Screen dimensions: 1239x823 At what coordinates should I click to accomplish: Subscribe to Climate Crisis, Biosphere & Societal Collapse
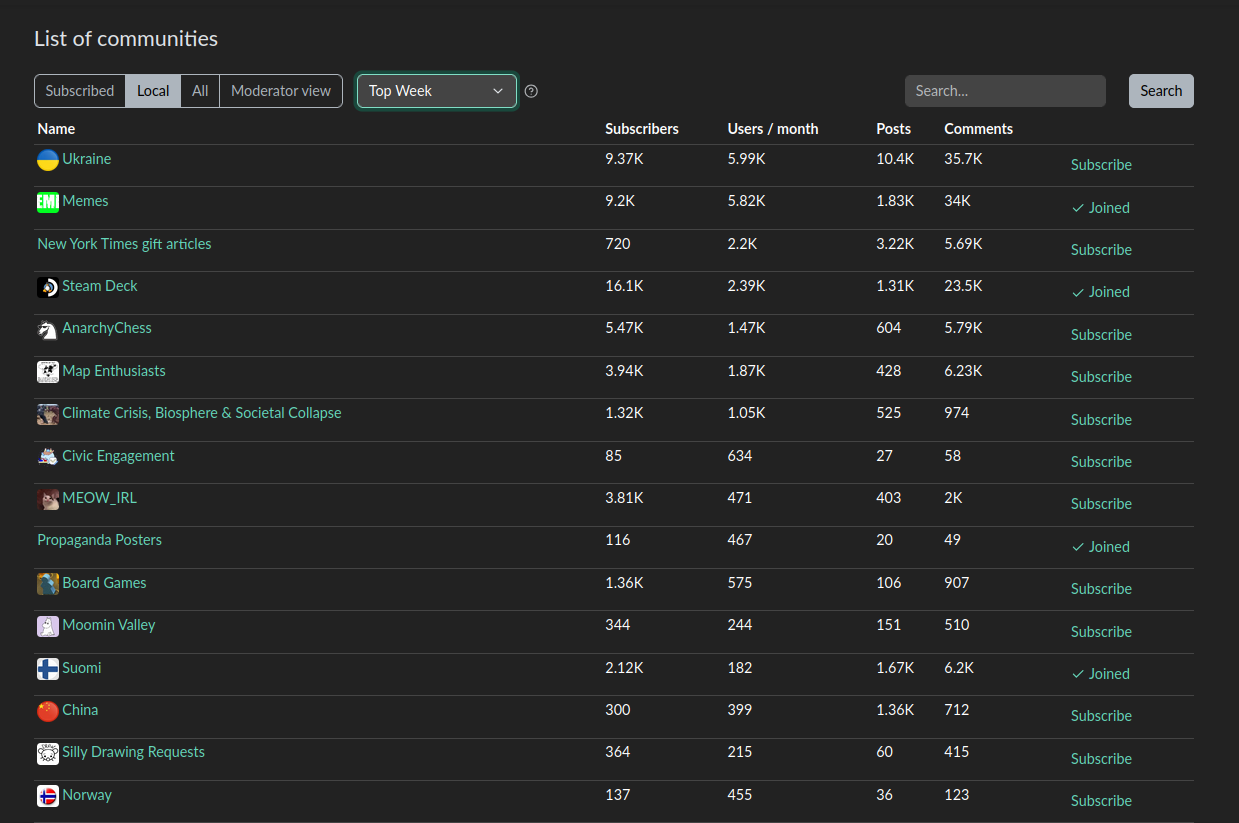(1101, 420)
